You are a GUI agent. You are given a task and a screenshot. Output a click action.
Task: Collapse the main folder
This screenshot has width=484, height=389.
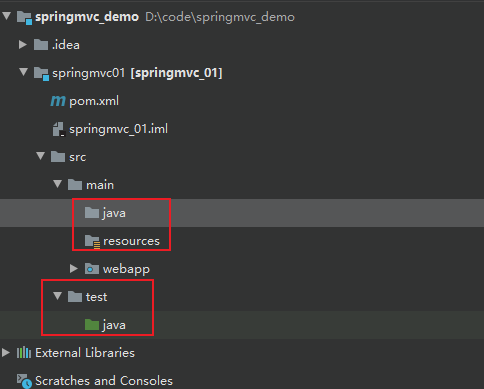58,184
